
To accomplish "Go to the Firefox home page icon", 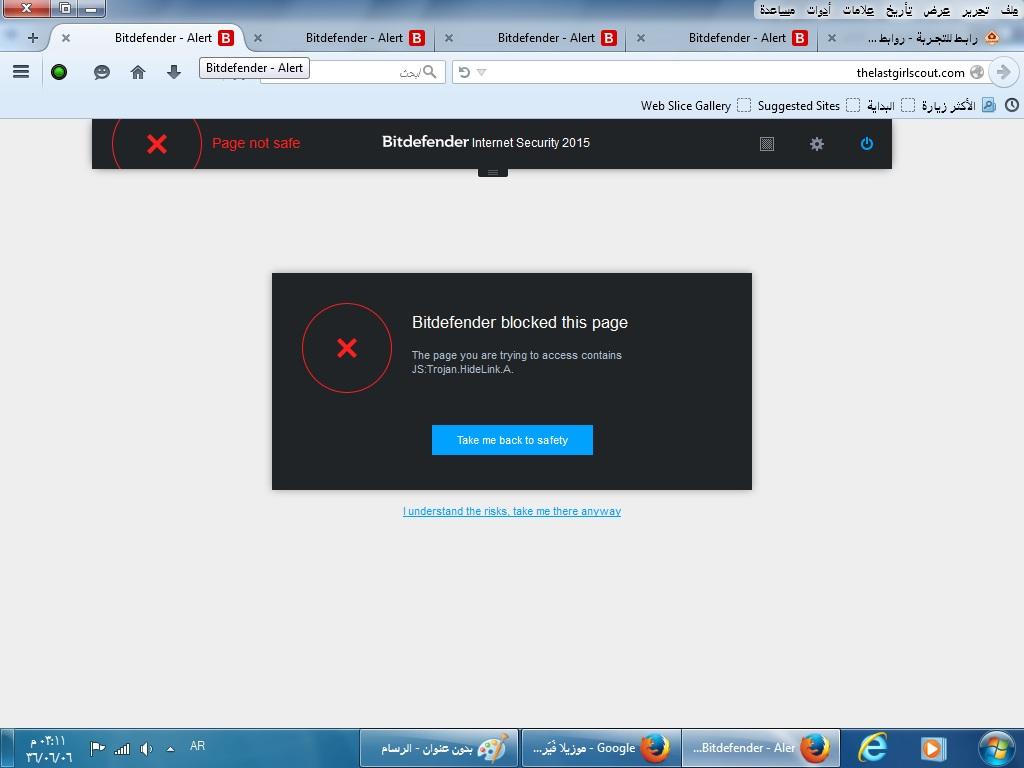I will (138, 72).
